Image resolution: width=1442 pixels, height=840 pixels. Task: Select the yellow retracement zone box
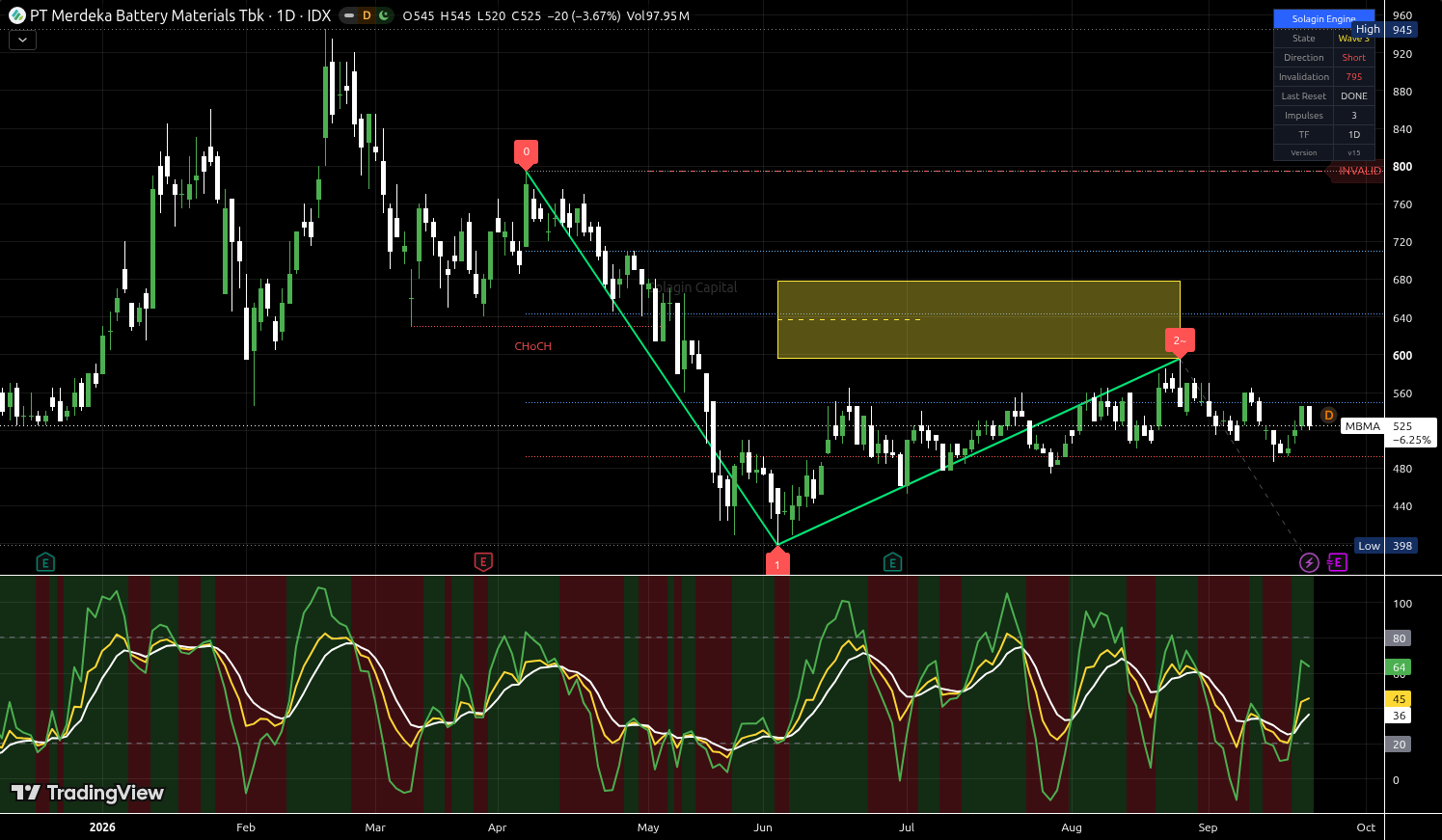(x=978, y=319)
